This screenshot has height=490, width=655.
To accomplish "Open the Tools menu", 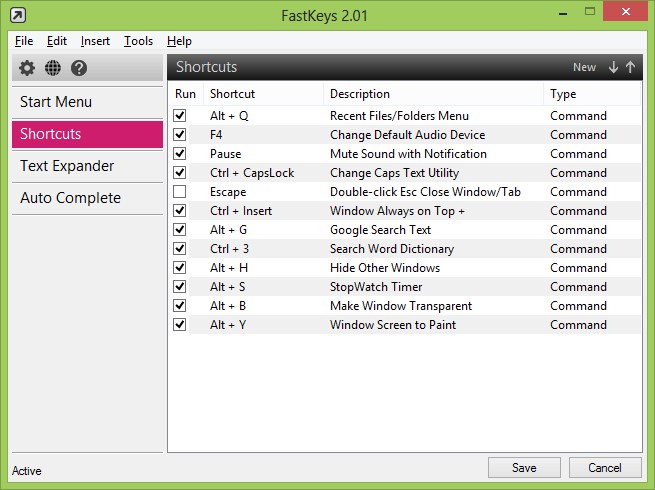I will coord(138,41).
